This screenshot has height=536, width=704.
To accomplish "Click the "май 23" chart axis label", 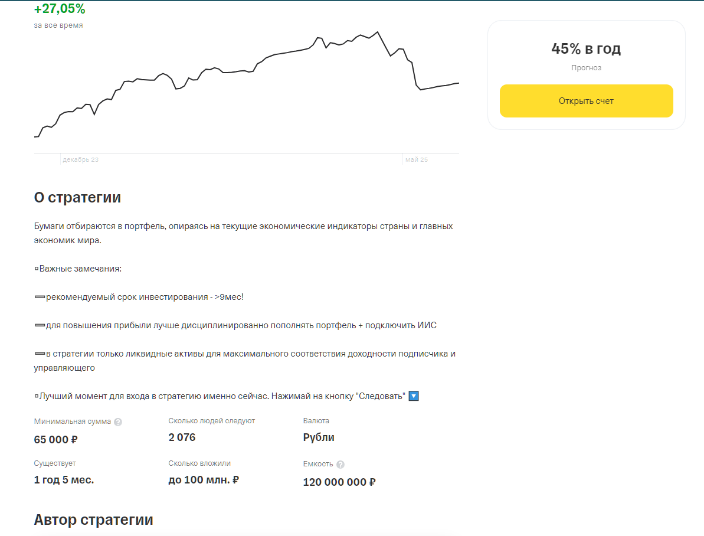I will (x=416, y=159).
